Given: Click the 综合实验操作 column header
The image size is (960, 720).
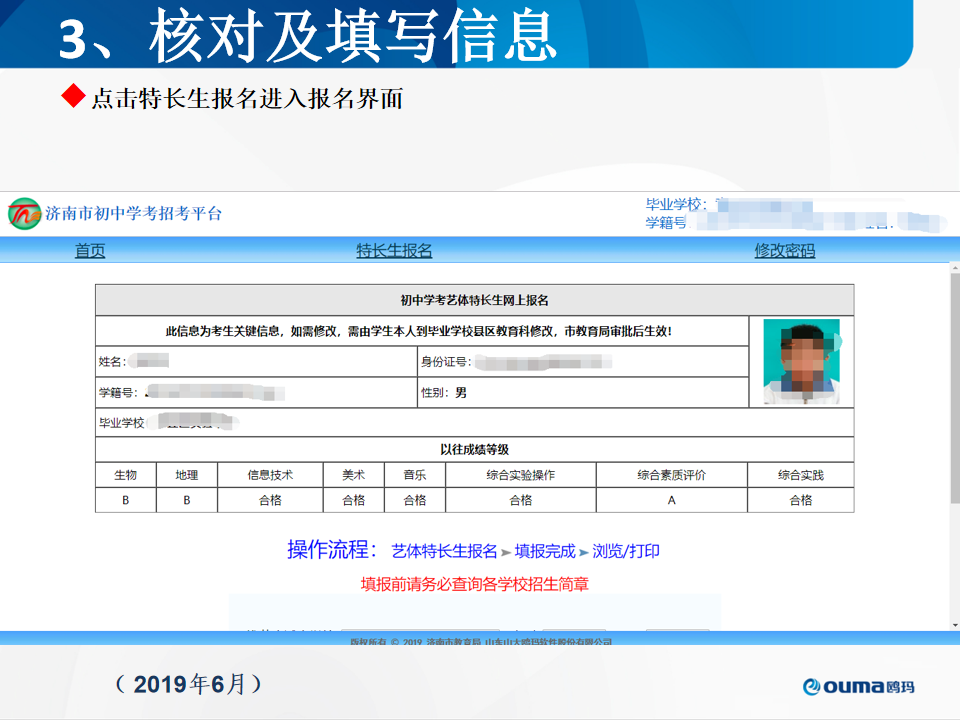Looking at the screenshot, I should point(520,475).
